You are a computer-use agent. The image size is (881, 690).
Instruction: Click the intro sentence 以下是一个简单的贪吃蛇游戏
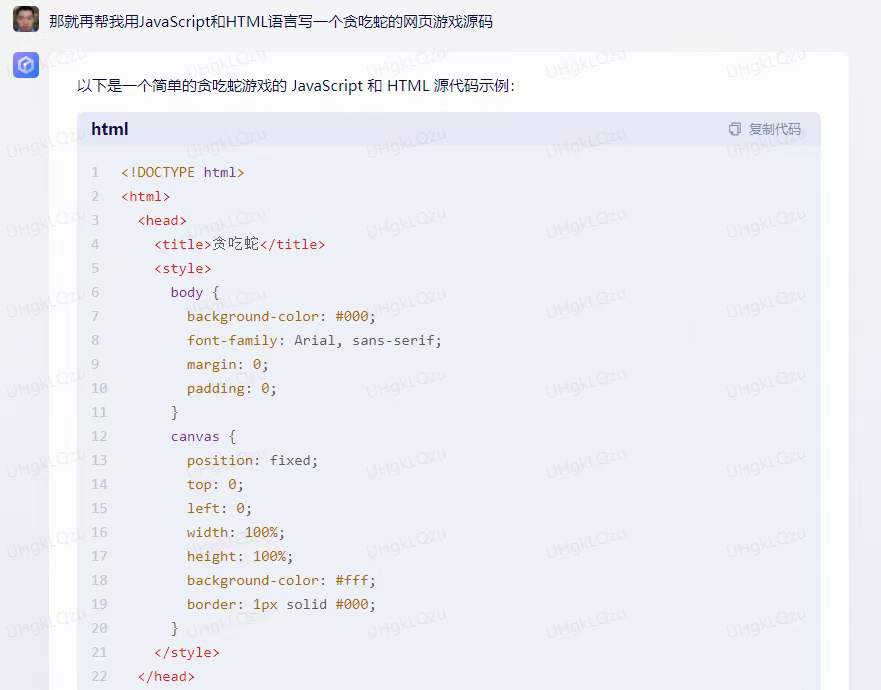tap(296, 85)
